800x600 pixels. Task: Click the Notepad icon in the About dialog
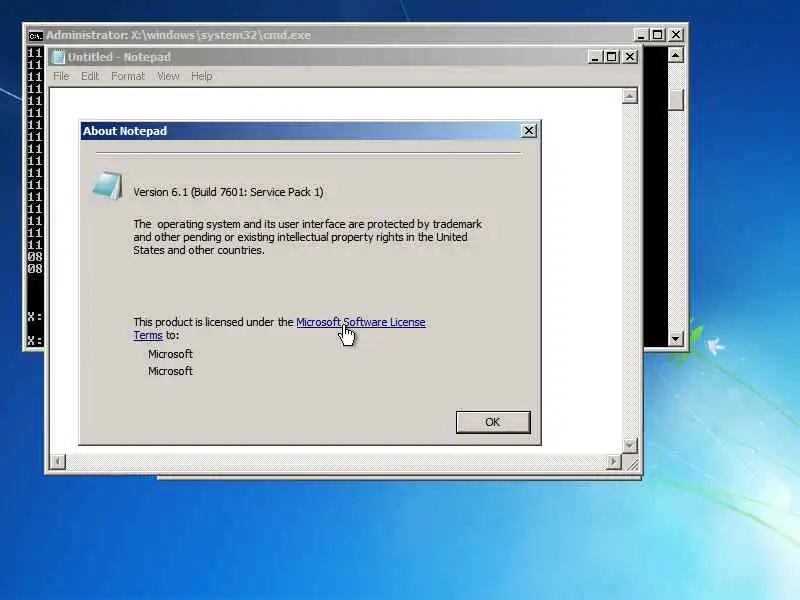pyautogui.click(x=108, y=186)
